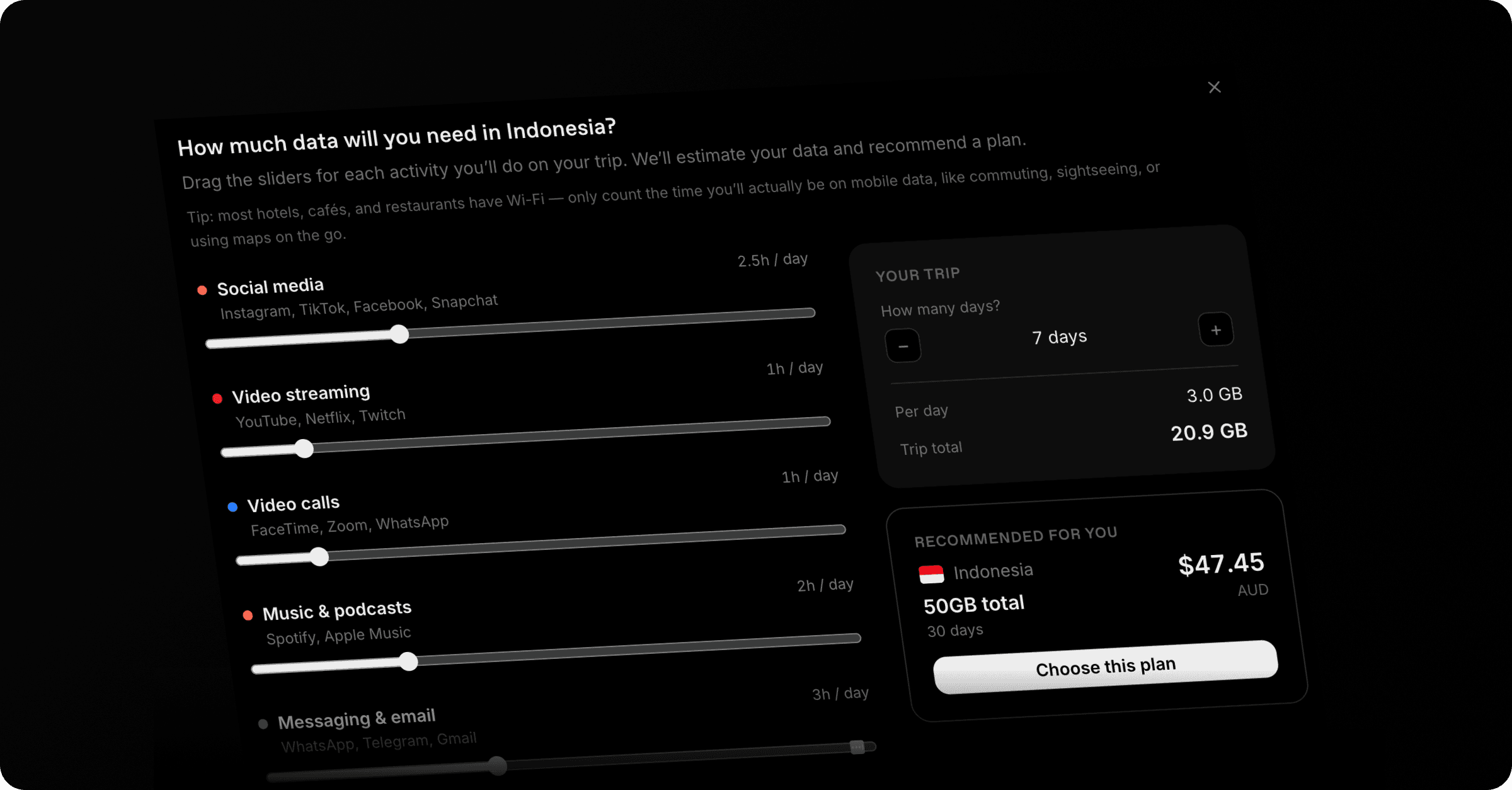Viewport: 1512px width, 790px height.
Task: Click the Video streaming red dot
Action: pos(217,398)
